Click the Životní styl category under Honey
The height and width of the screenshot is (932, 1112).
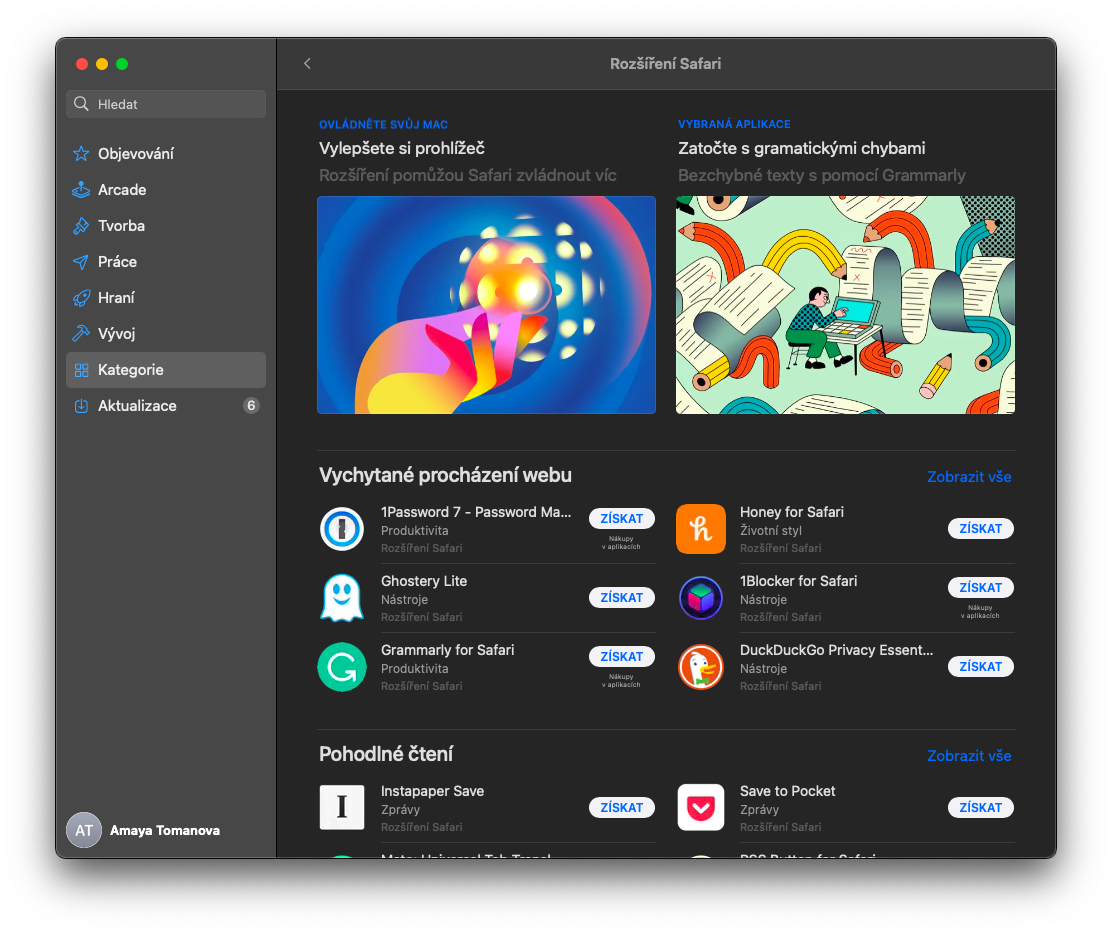(x=771, y=531)
